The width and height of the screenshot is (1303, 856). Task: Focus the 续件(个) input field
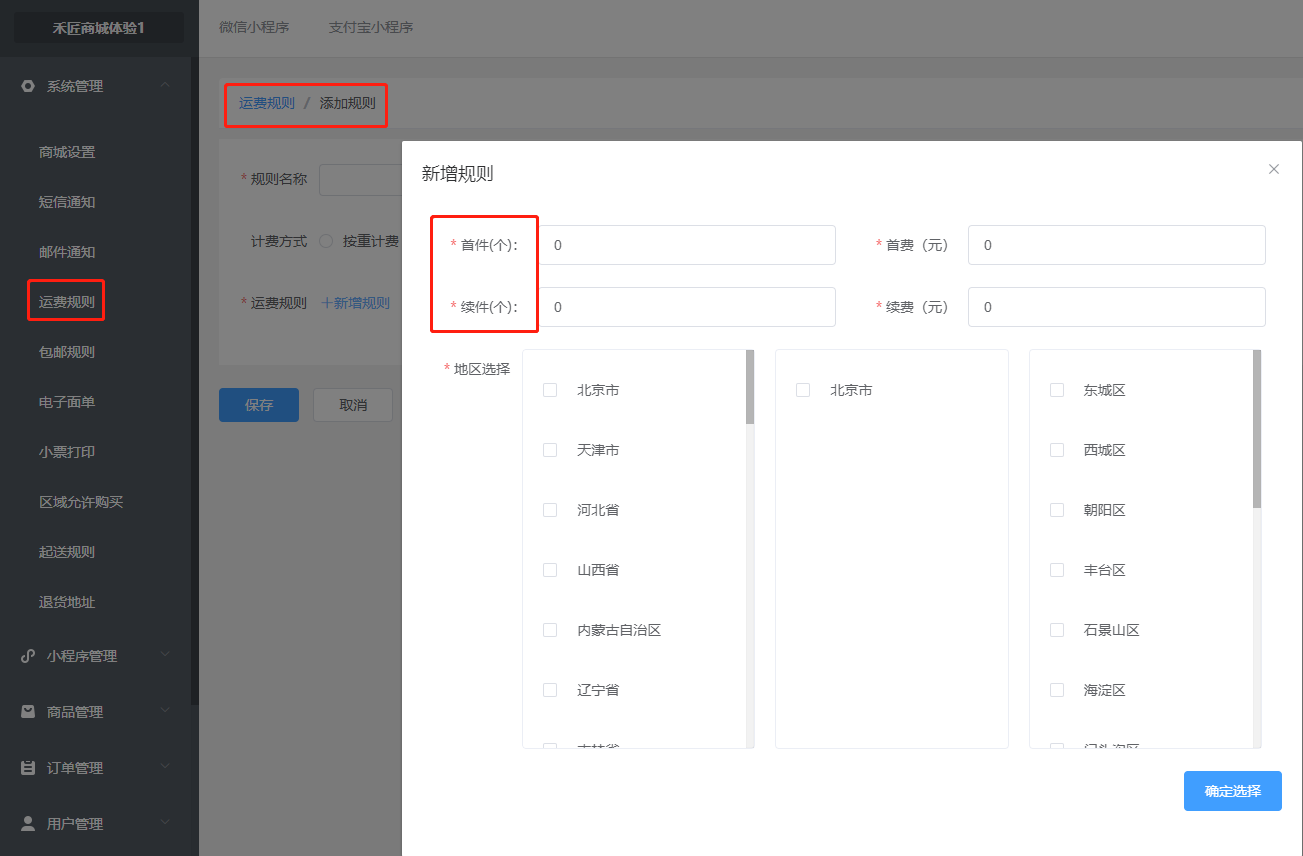[x=687, y=307]
